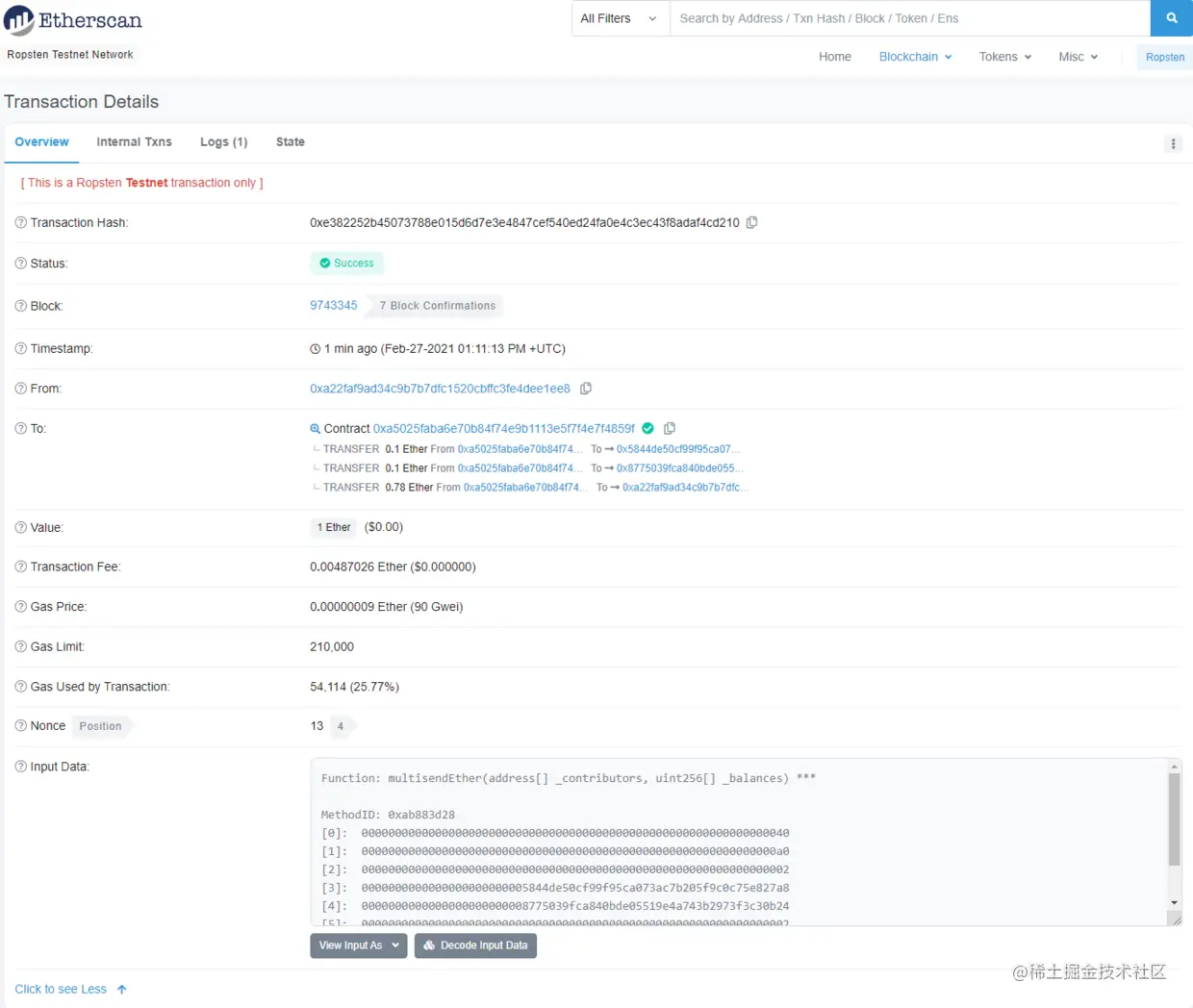The width and height of the screenshot is (1193, 1008).
Task: Click the green verified checkmark after contract address
Action: (x=647, y=428)
